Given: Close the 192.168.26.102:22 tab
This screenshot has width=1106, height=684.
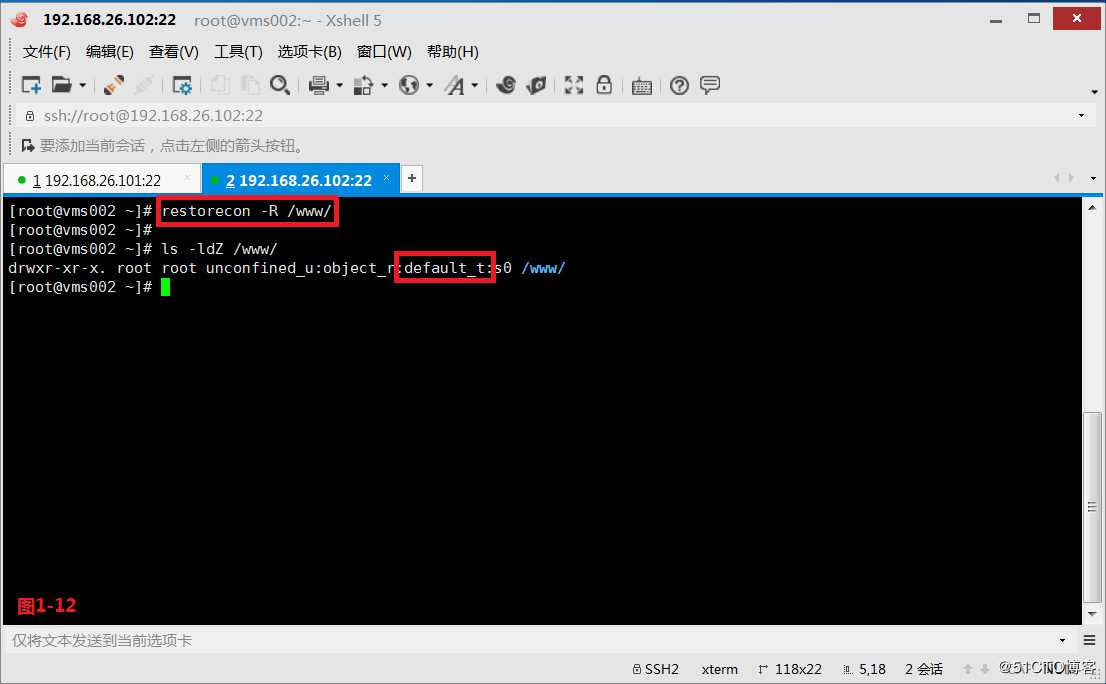Looking at the screenshot, I should pos(387,178).
